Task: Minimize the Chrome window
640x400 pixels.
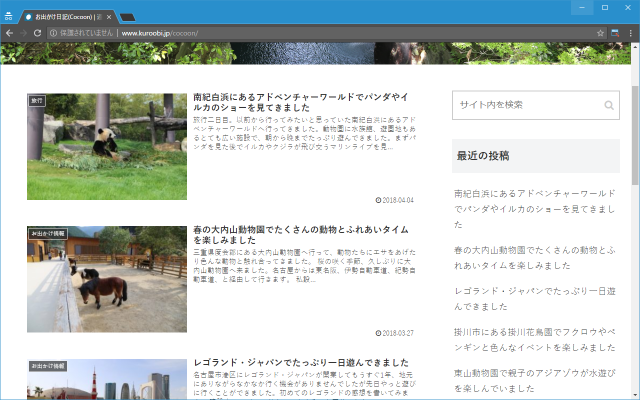Action: [x=582, y=7]
